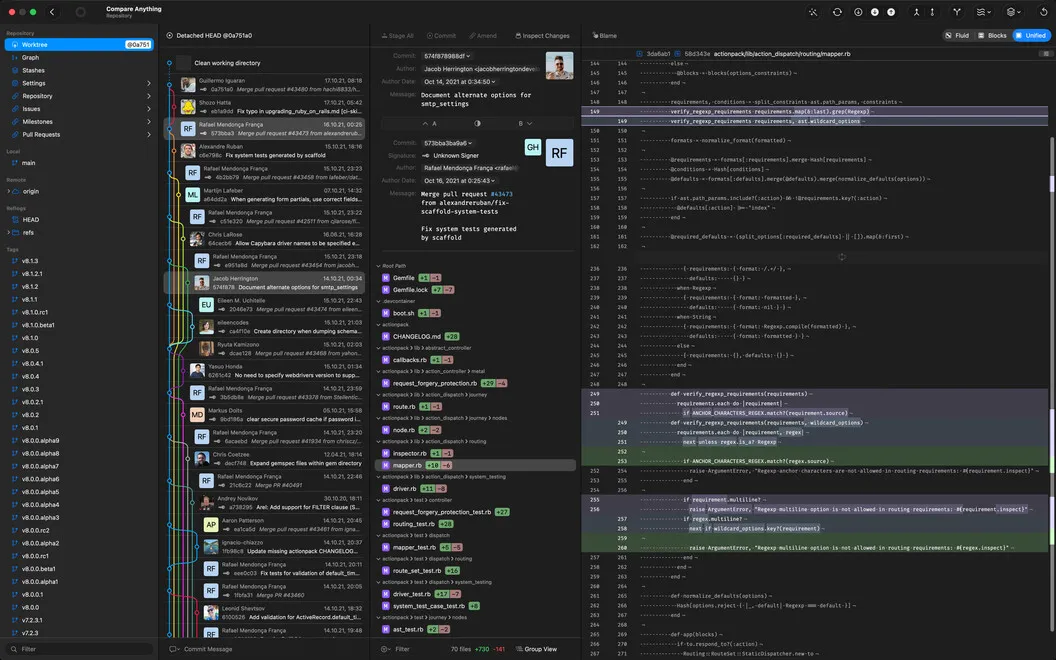
Task: Click the split view icon beside file path
Action: pos(1045,53)
